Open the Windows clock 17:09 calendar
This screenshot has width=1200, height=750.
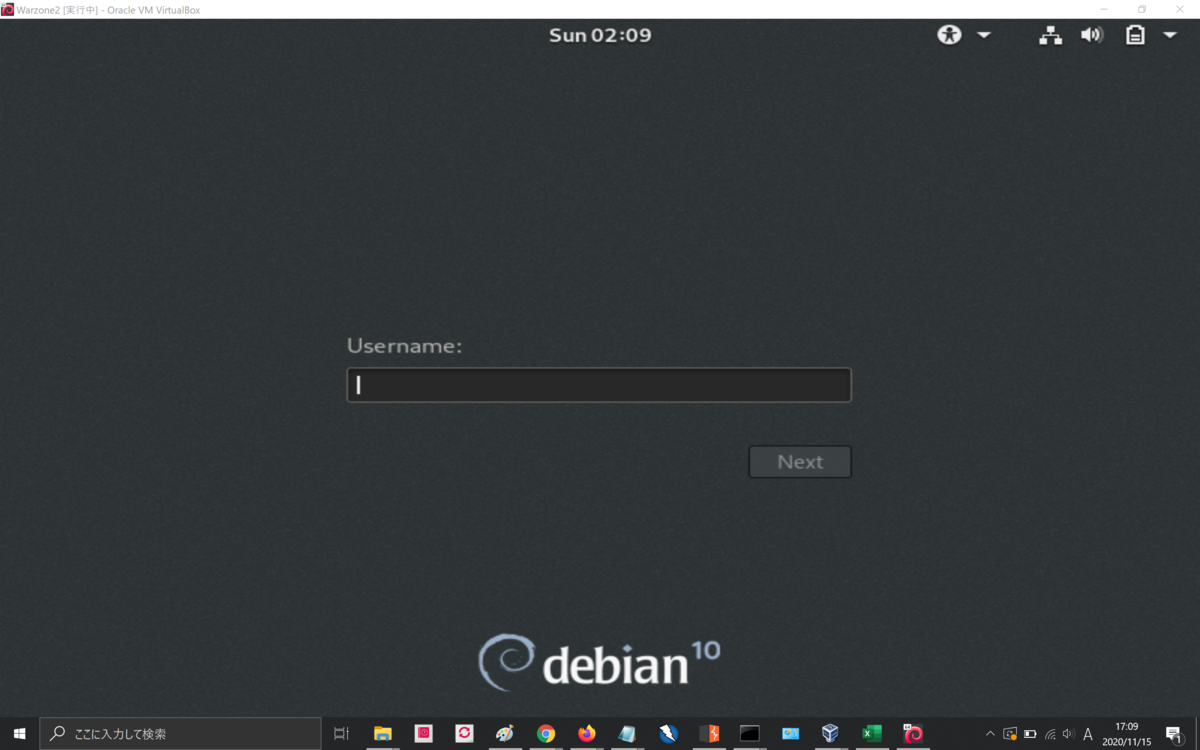coord(1127,734)
